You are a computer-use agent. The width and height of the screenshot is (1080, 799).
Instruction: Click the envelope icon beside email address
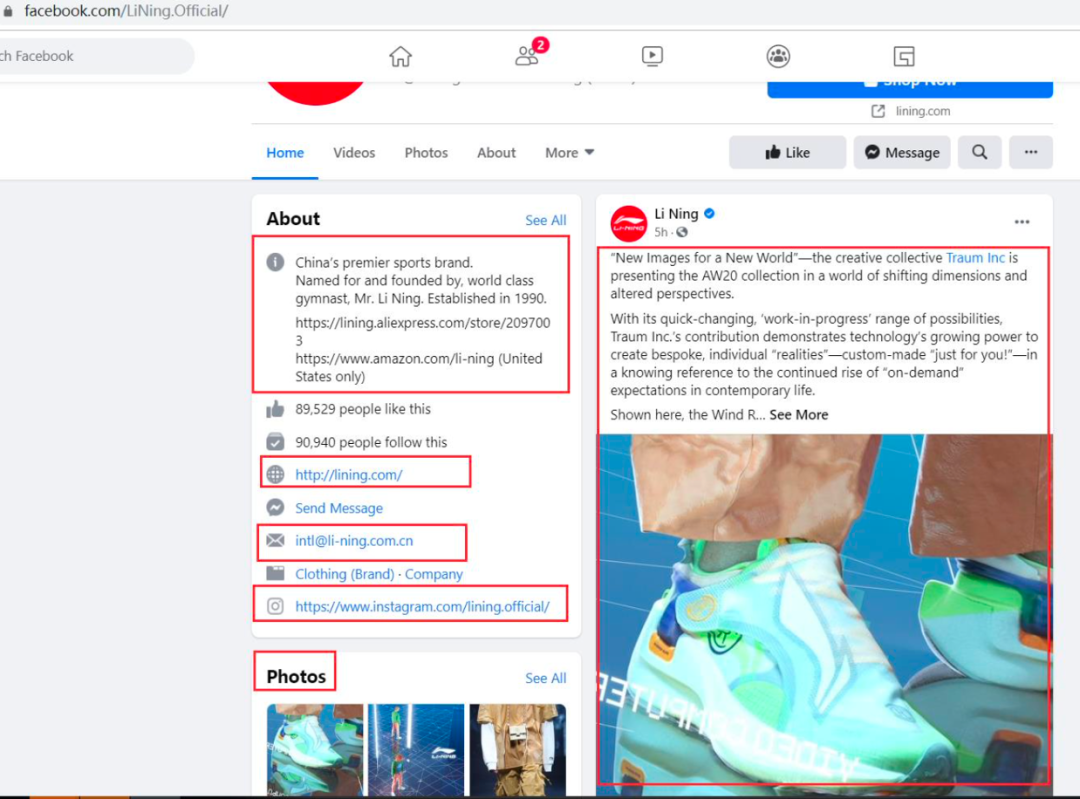pos(276,541)
